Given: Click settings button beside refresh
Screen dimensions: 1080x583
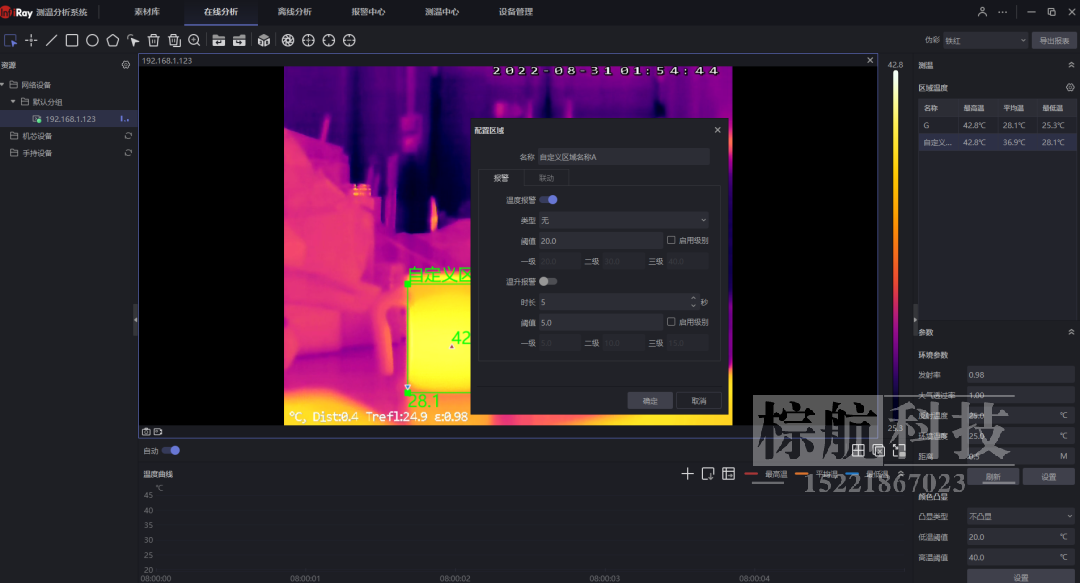Looking at the screenshot, I should coord(1048,476).
